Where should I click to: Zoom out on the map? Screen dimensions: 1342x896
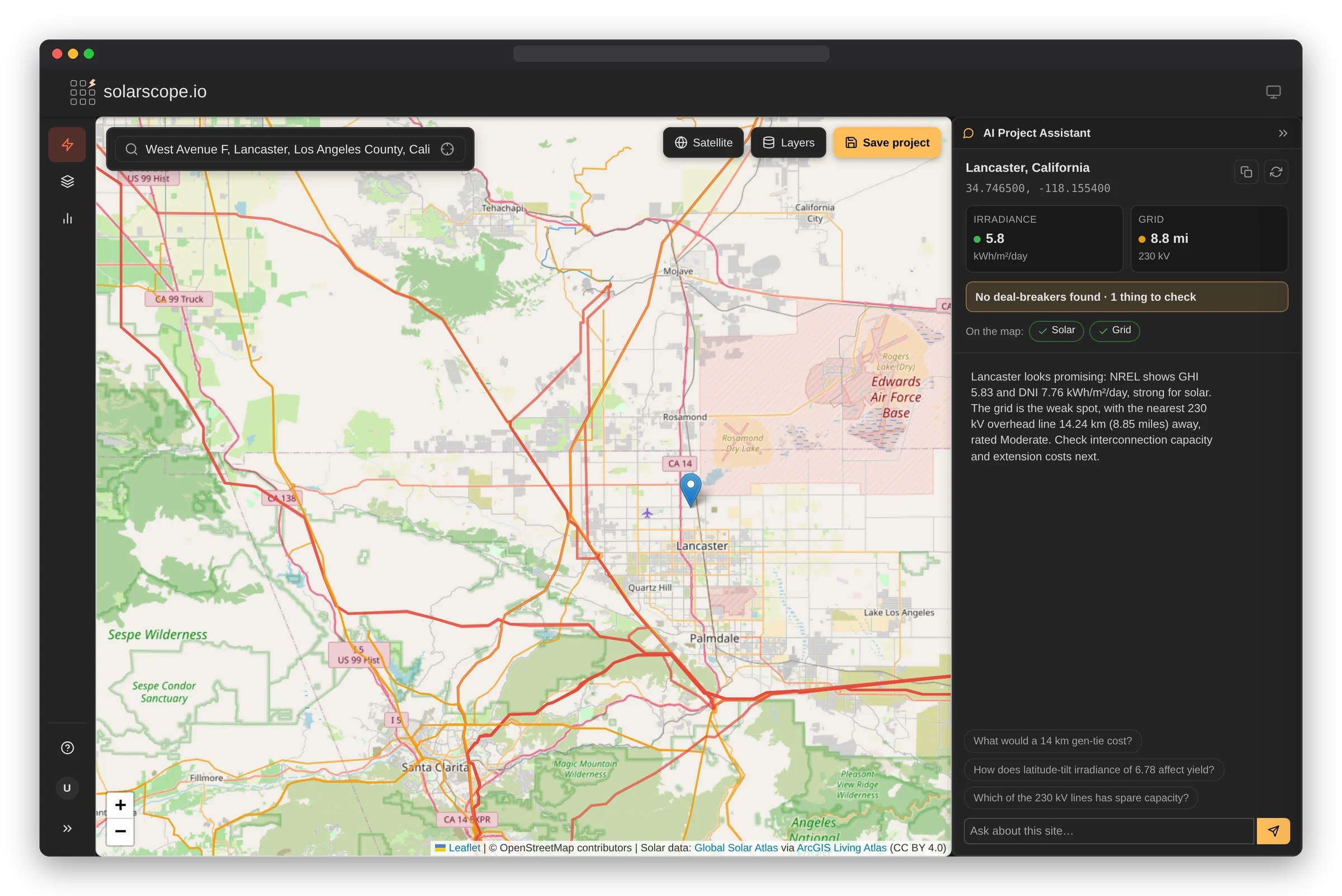pos(120,831)
